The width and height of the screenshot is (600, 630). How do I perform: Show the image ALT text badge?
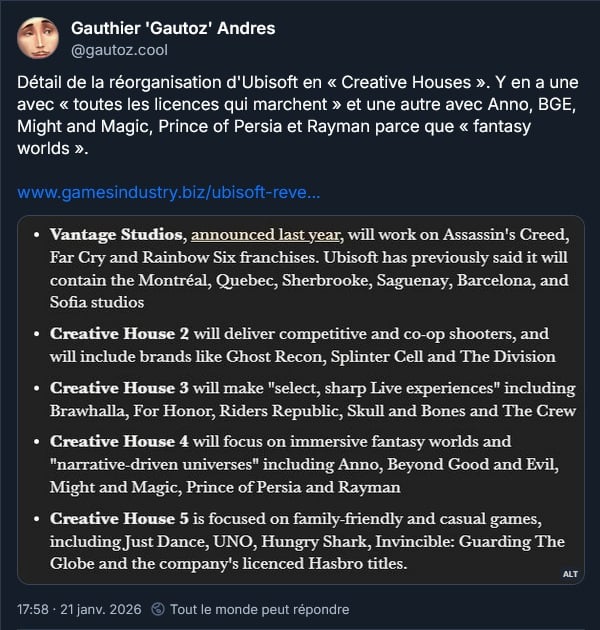tap(570, 573)
